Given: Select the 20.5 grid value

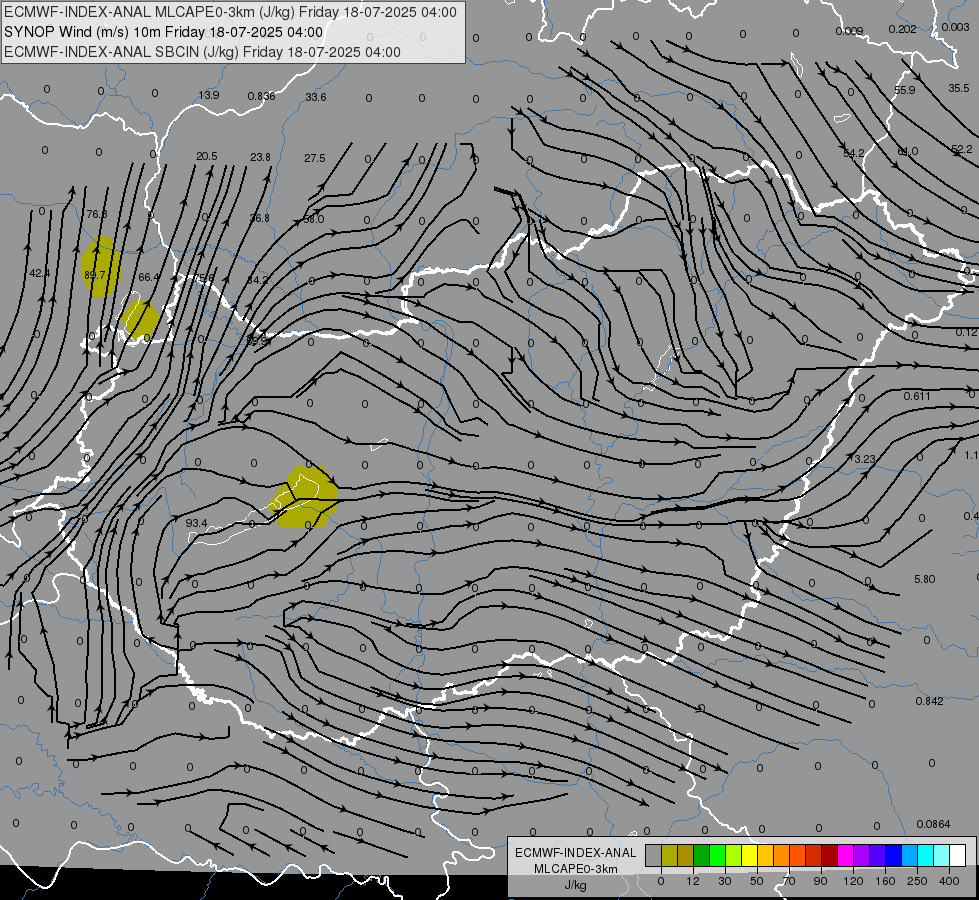Looking at the screenshot, I should click(x=207, y=156).
